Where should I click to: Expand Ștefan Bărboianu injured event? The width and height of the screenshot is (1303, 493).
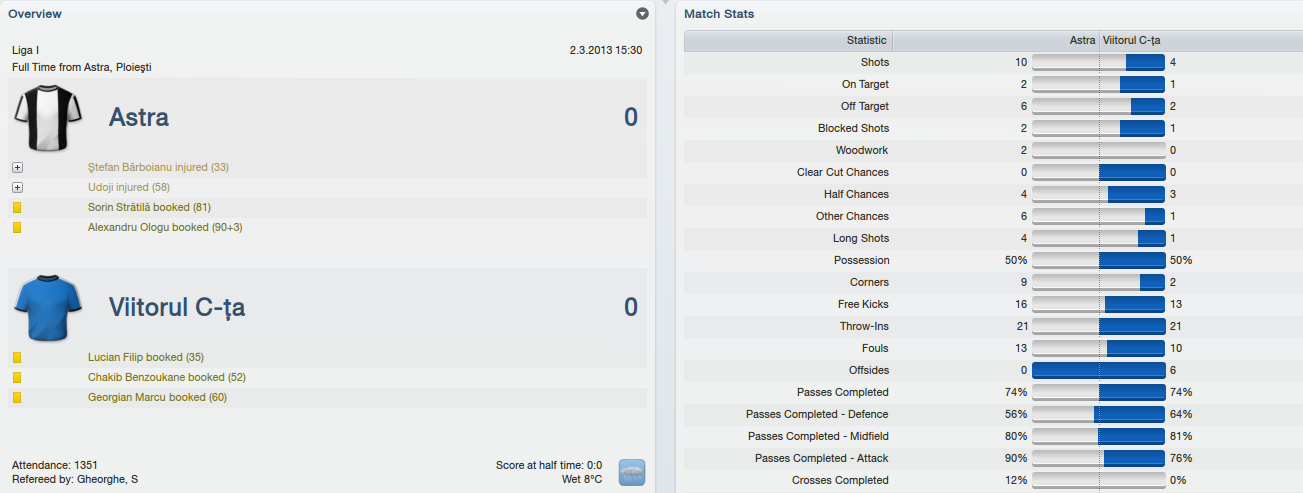tap(17, 167)
